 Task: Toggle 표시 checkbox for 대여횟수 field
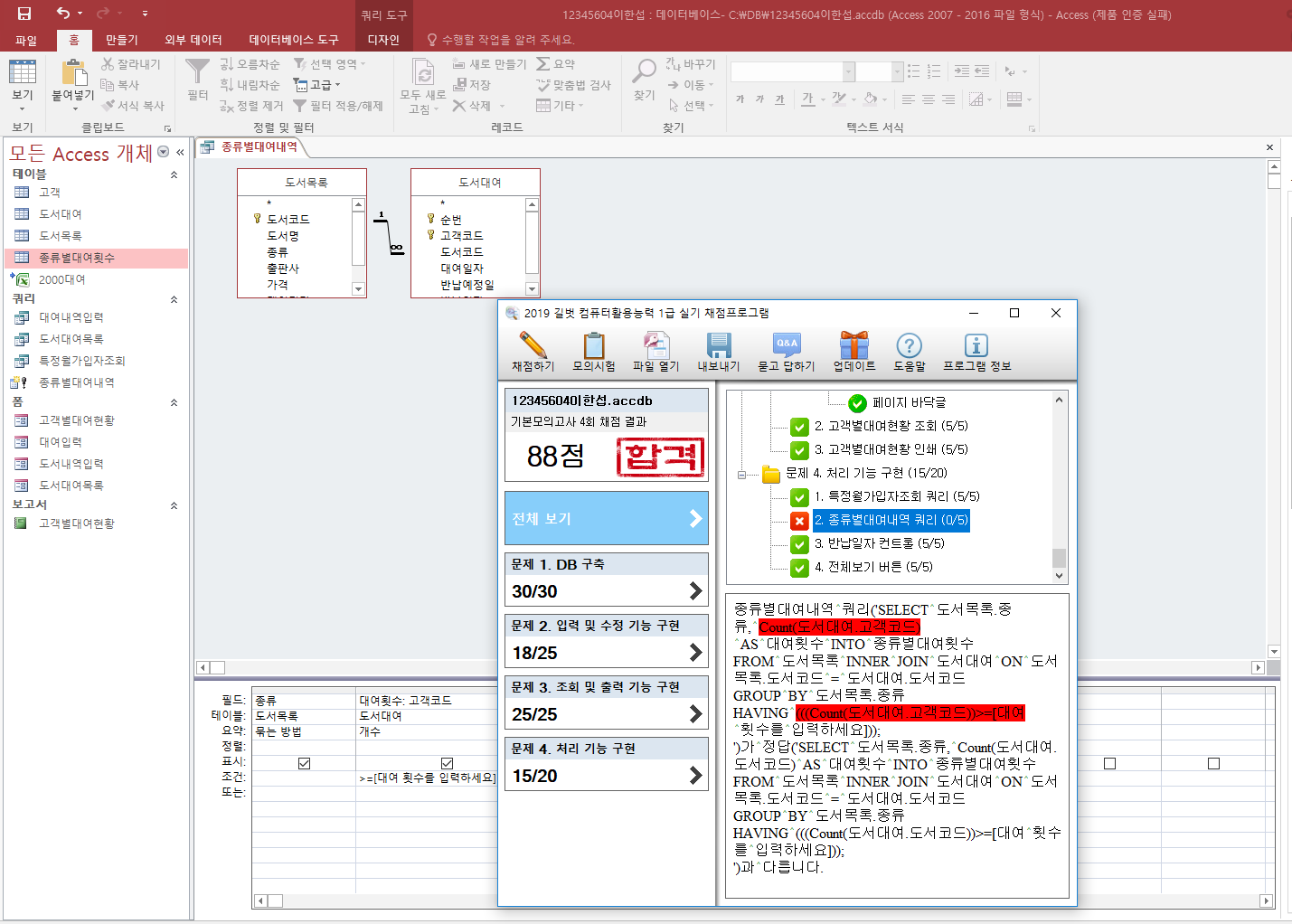447,763
